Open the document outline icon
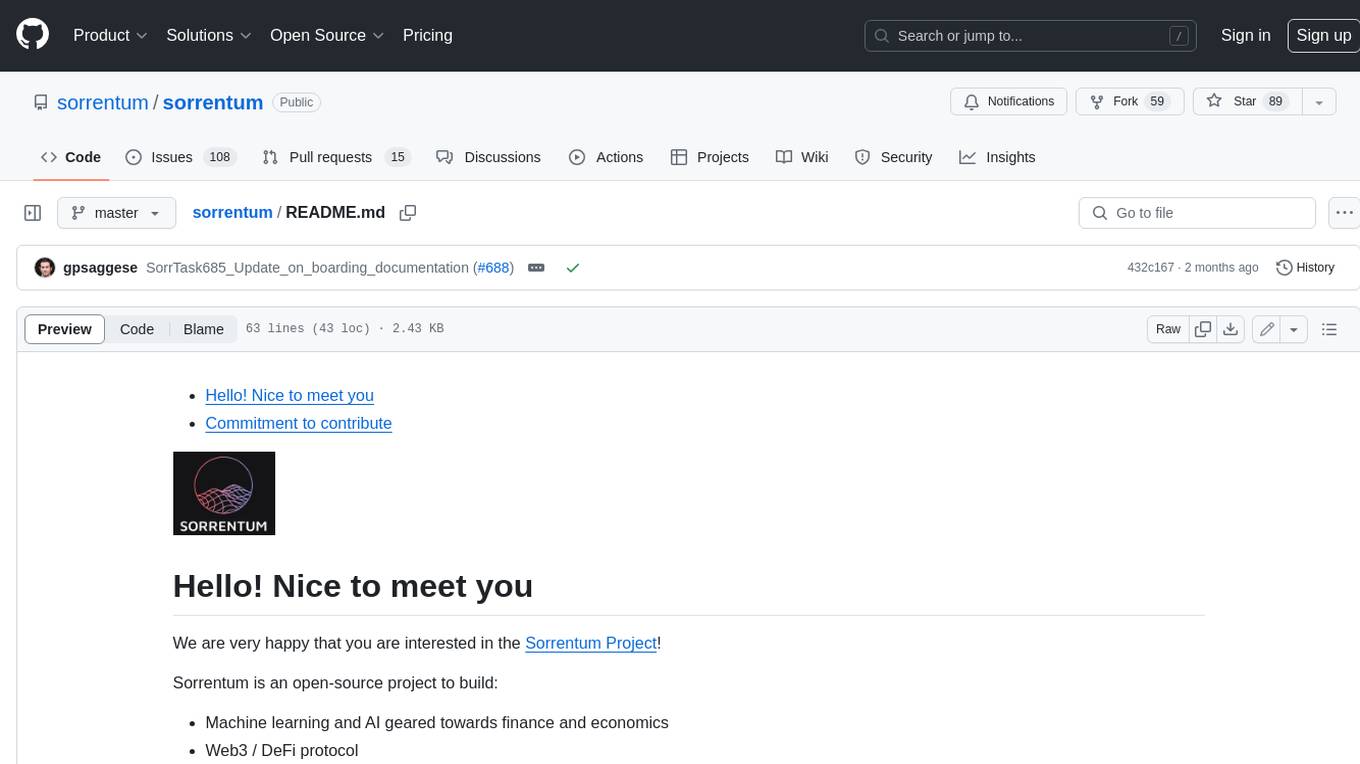This screenshot has height=764, width=1360. (1329, 329)
